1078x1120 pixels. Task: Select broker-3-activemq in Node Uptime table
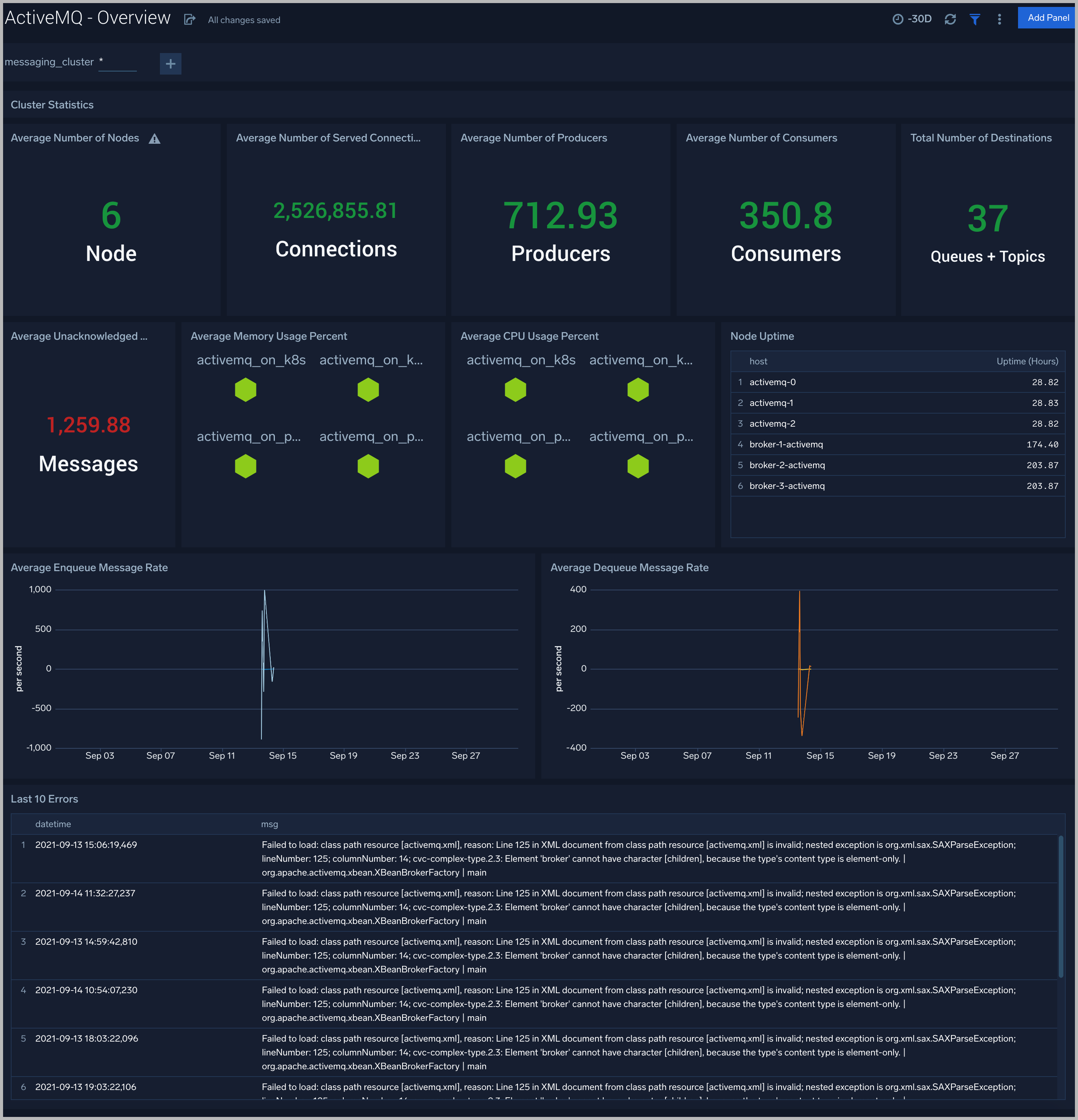(x=787, y=486)
